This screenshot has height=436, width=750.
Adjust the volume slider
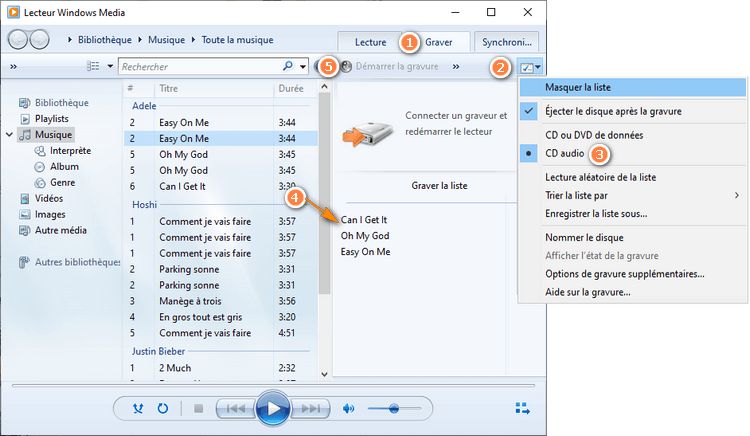[x=394, y=408]
